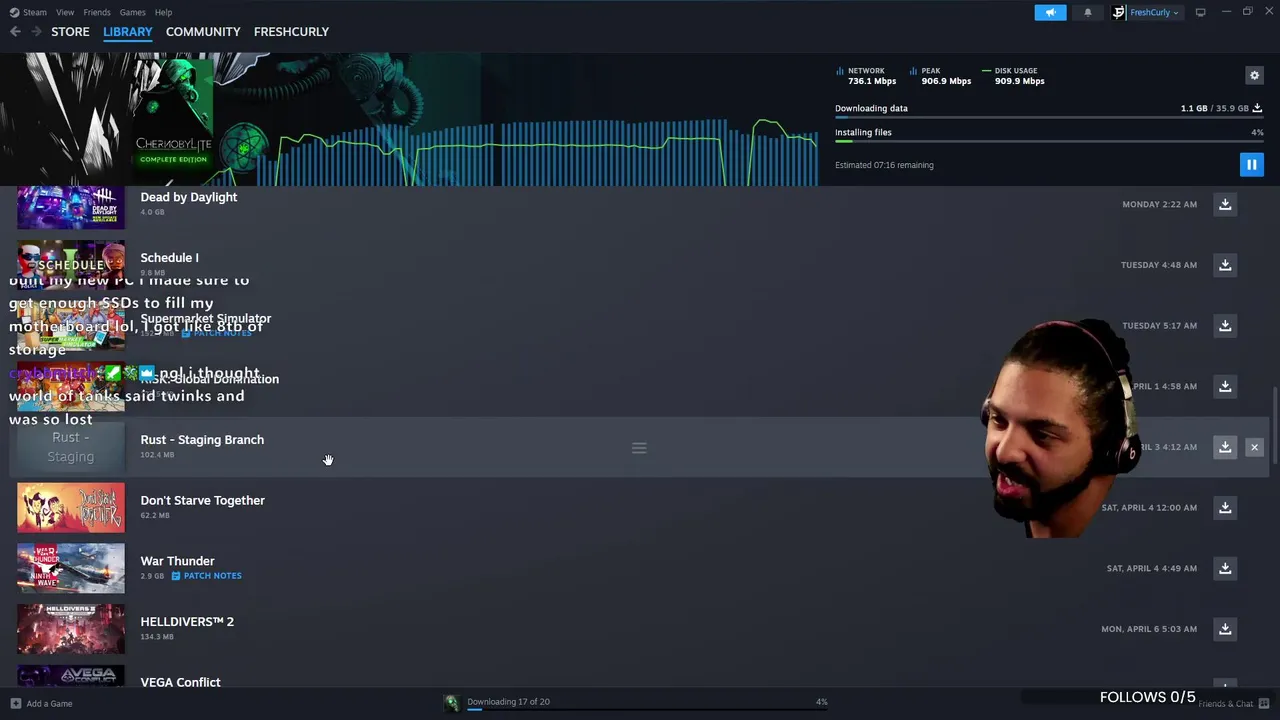Click the MONDAY 2:22 AM schedule time
Image resolution: width=1280 pixels, height=720 pixels.
pos(1159,204)
